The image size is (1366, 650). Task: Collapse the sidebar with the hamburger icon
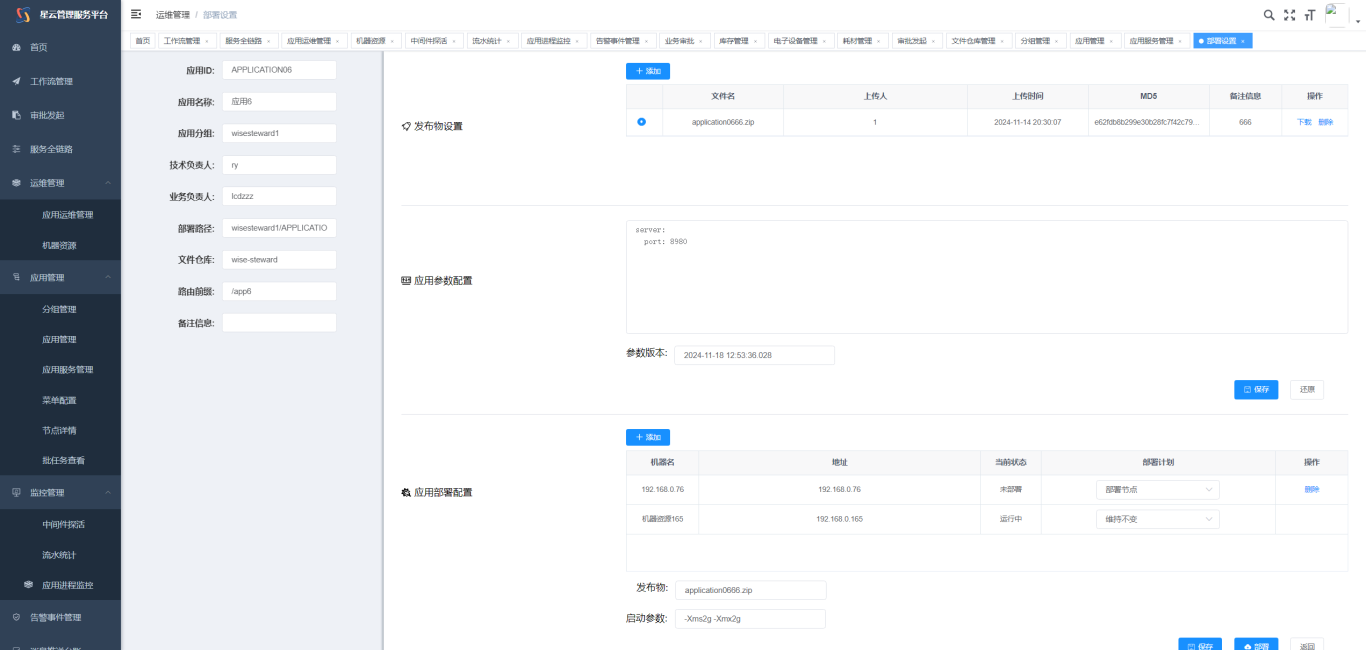click(x=136, y=14)
